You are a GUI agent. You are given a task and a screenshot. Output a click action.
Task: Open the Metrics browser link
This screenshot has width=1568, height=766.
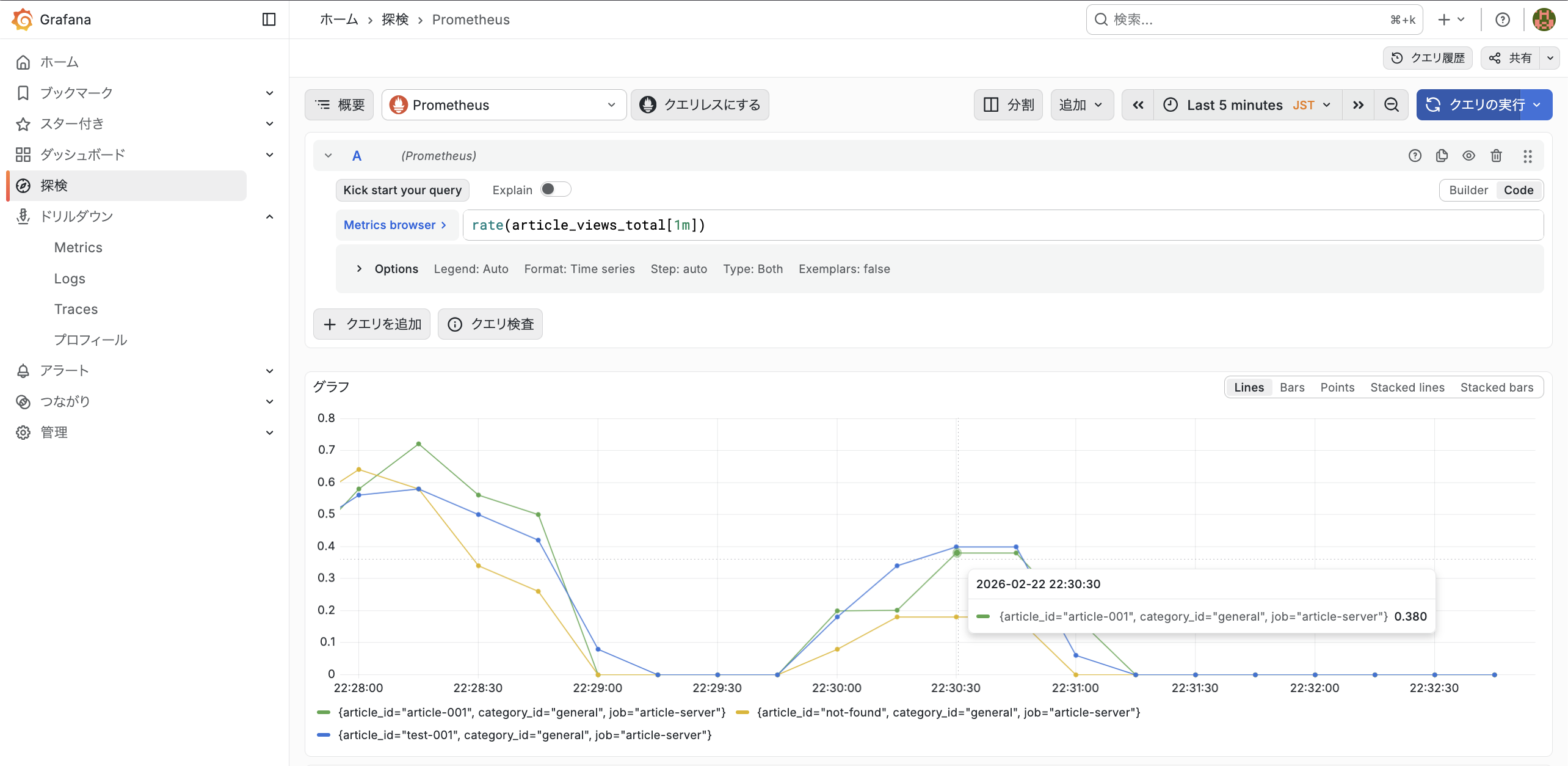click(396, 225)
